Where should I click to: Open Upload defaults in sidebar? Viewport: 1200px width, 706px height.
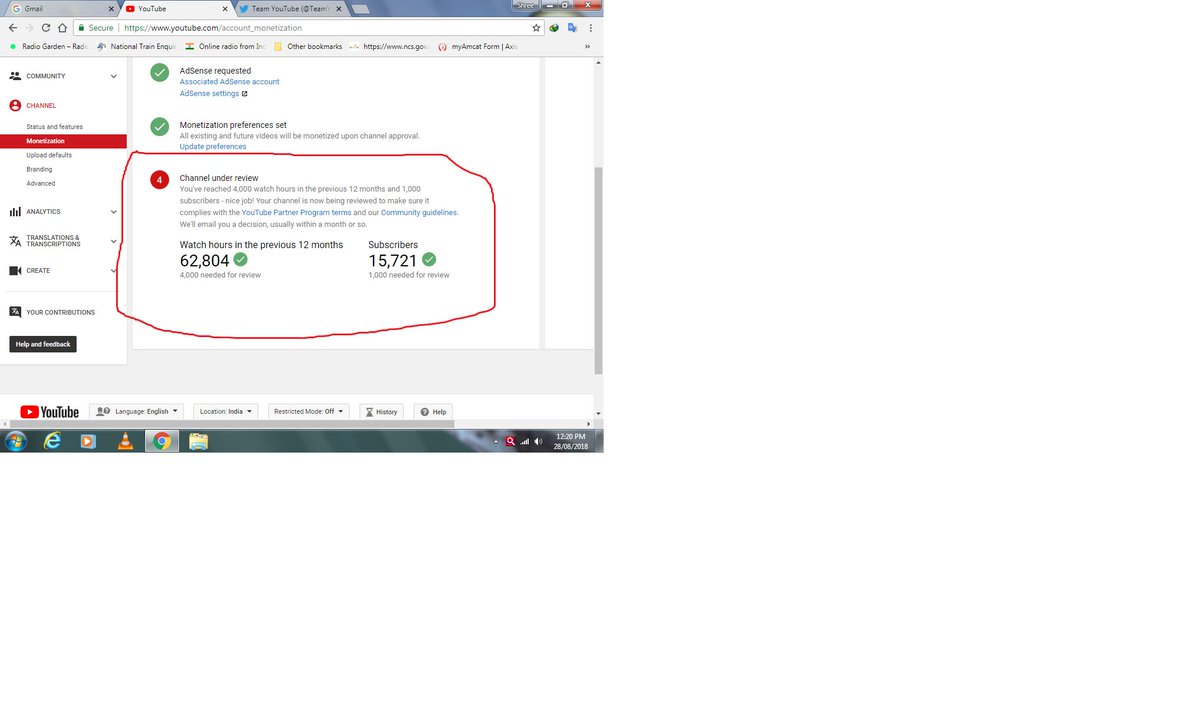(49, 155)
